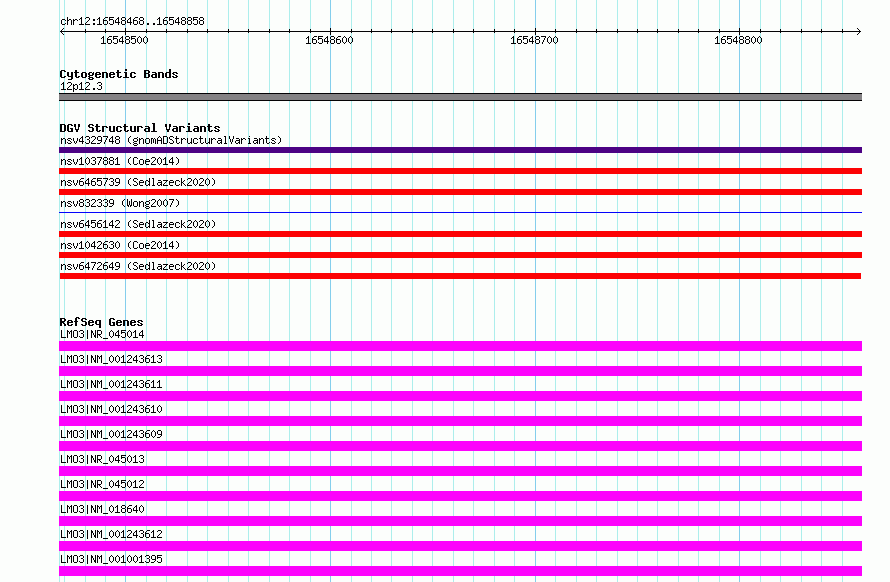This screenshot has width=890, height=582.
Task: Select the magenta bar under LMO3|NM_001243611
Action: 460,396
